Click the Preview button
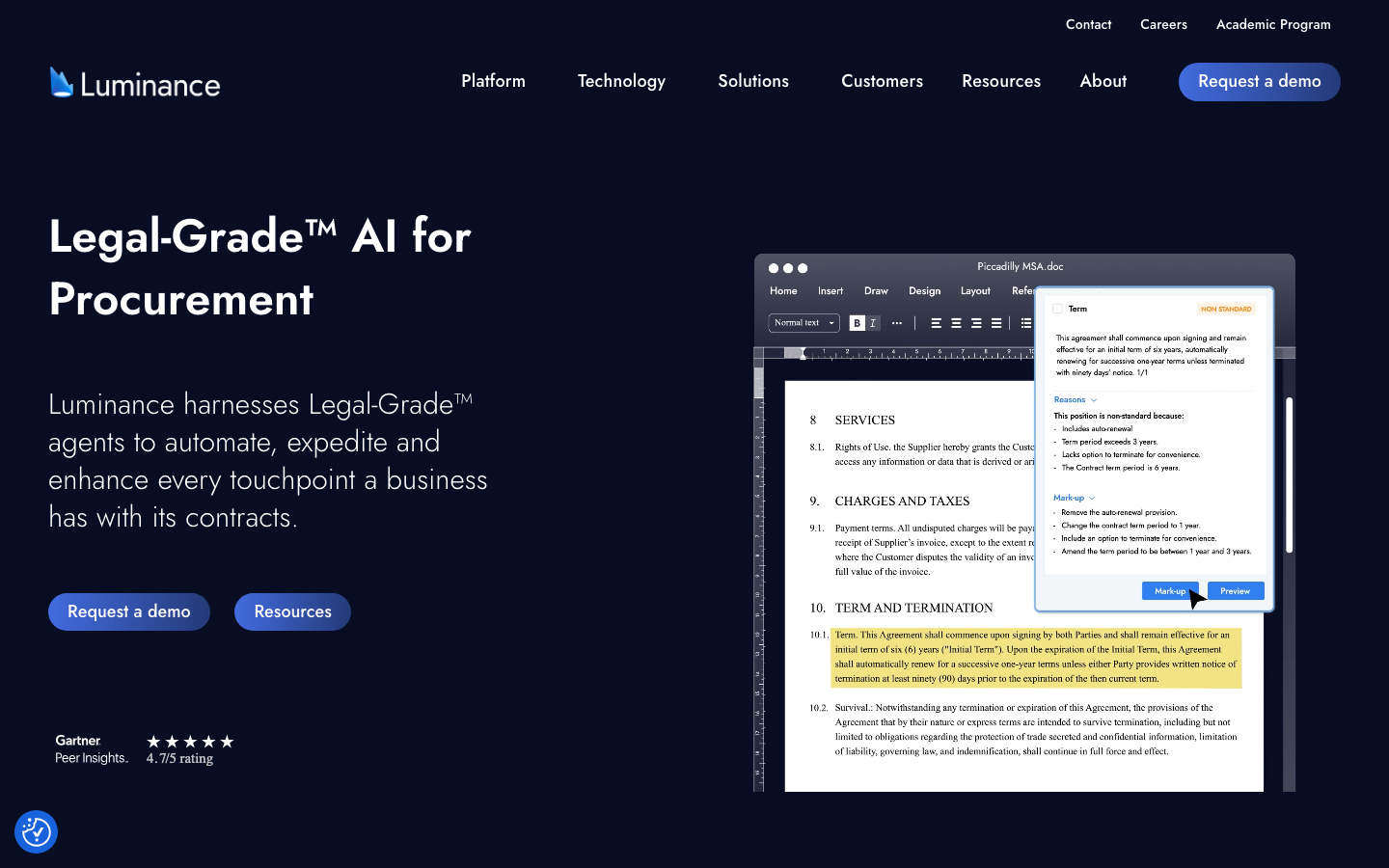The width and height of the screenshot is (1389, 868). 1236,591
